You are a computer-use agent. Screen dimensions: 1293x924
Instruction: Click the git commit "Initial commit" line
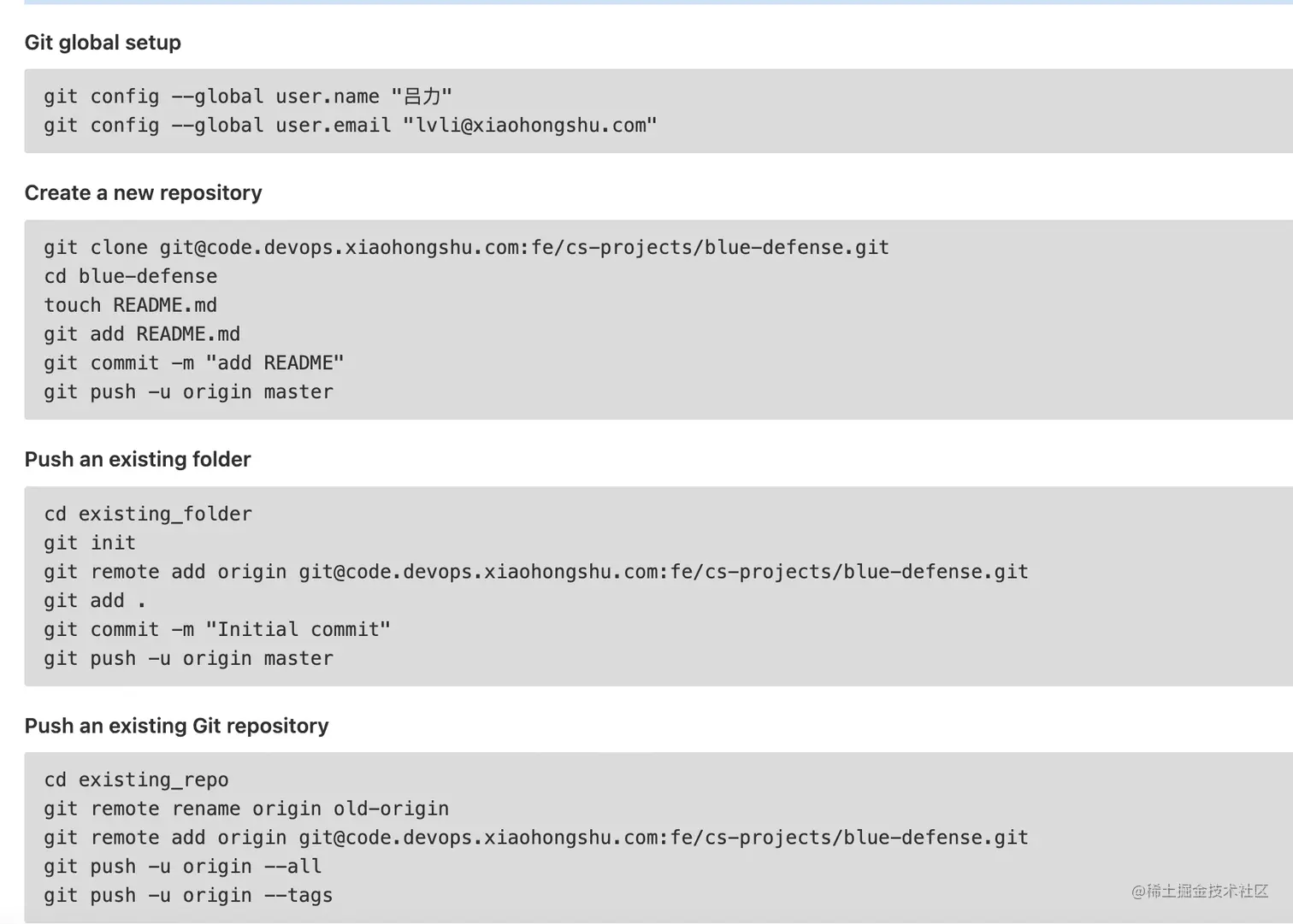tap(217, 630)
